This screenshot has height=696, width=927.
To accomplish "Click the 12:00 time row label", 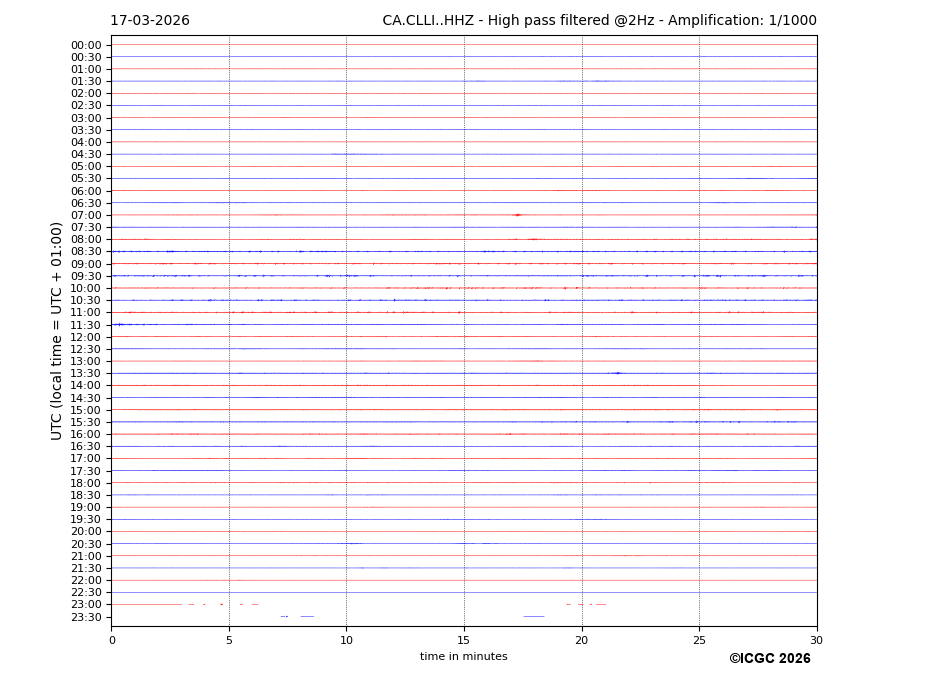I will tap(86, 337).
